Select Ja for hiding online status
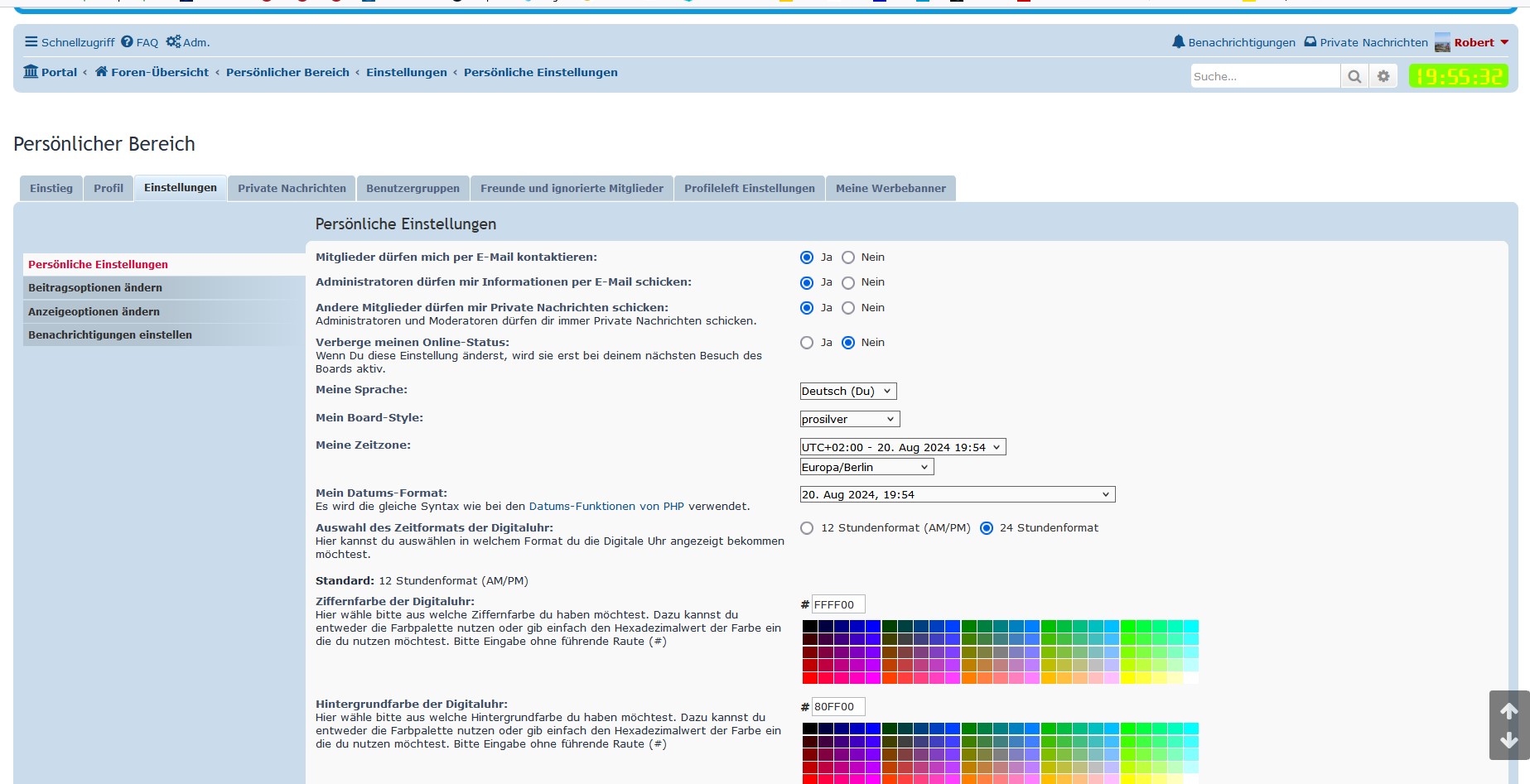 point(807,343)
